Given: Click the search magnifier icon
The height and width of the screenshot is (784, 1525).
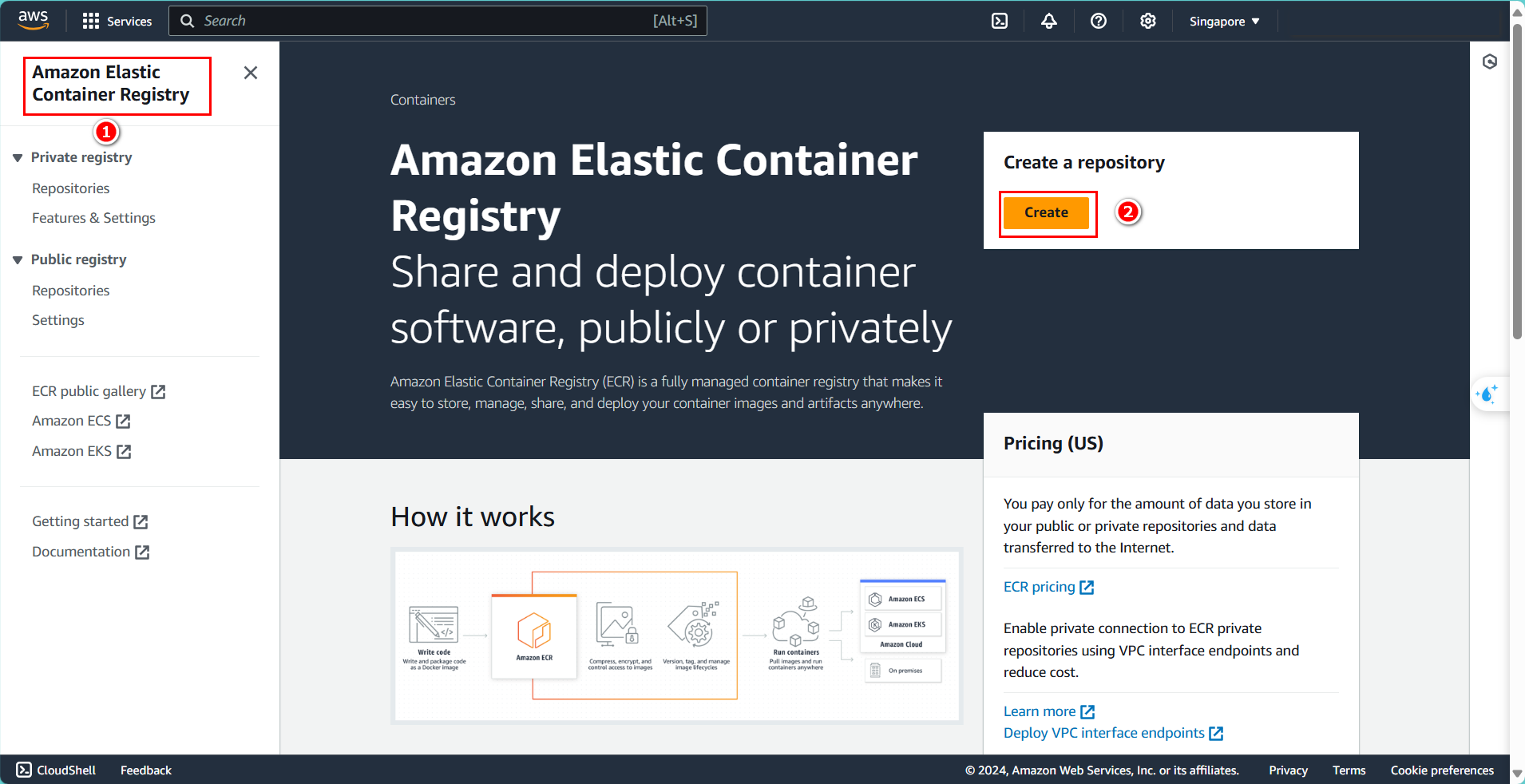Looking at the screenshot, I should [188, 21].
